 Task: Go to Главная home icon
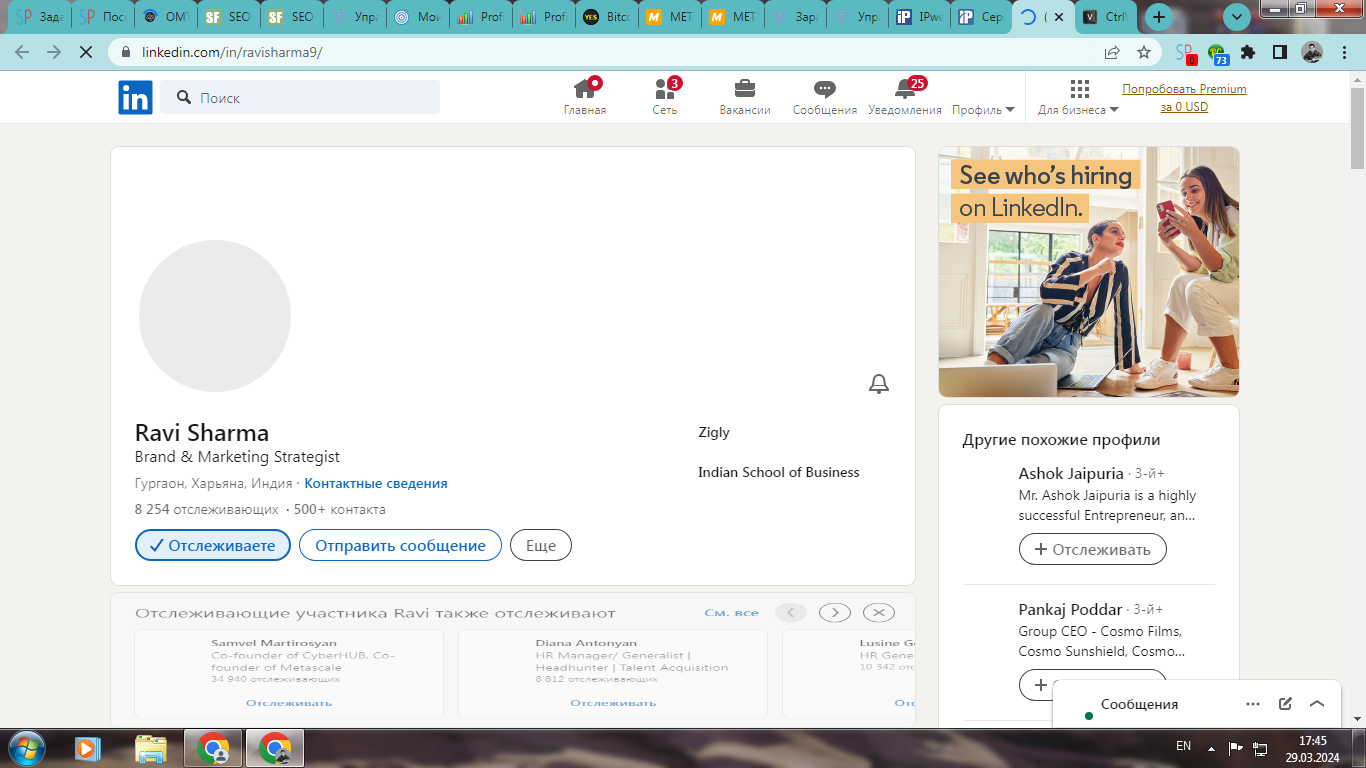click(x=585, y=89)
